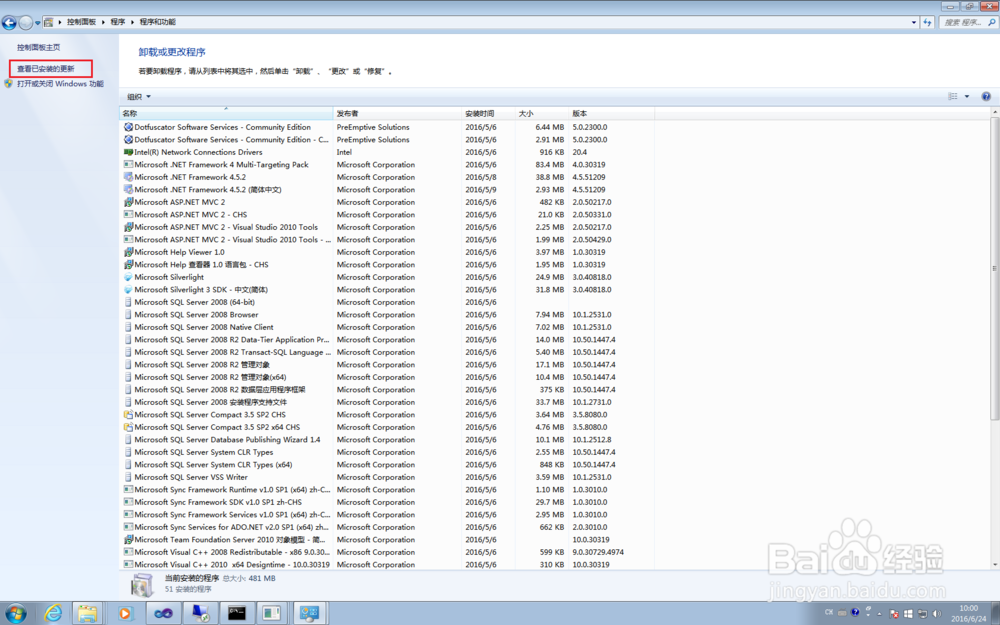Image resolution: width=1000 pixels, height=625 pixels.
Task: Select Microsoft Silverlight 3 SDK - 中文(简体)
Action: tap(201, 290)
